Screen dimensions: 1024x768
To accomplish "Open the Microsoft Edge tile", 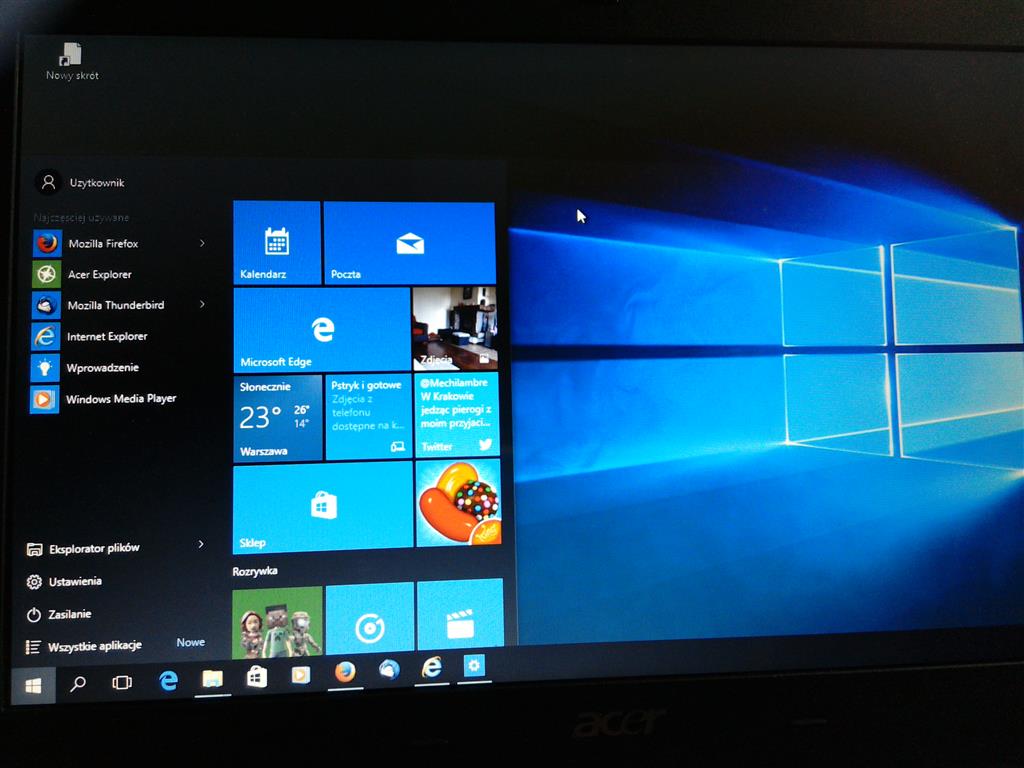I will tap(322, 329).
